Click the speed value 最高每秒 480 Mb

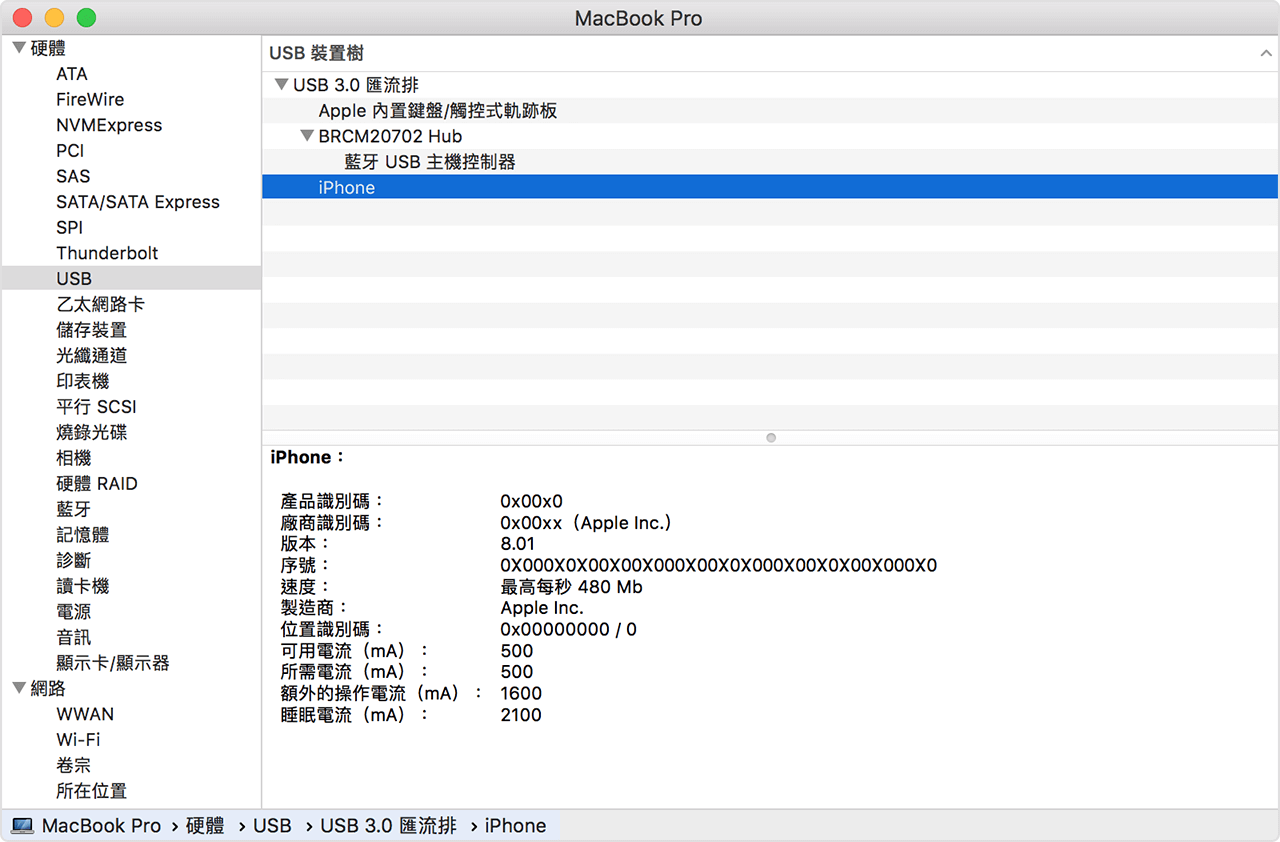[571, 587]
